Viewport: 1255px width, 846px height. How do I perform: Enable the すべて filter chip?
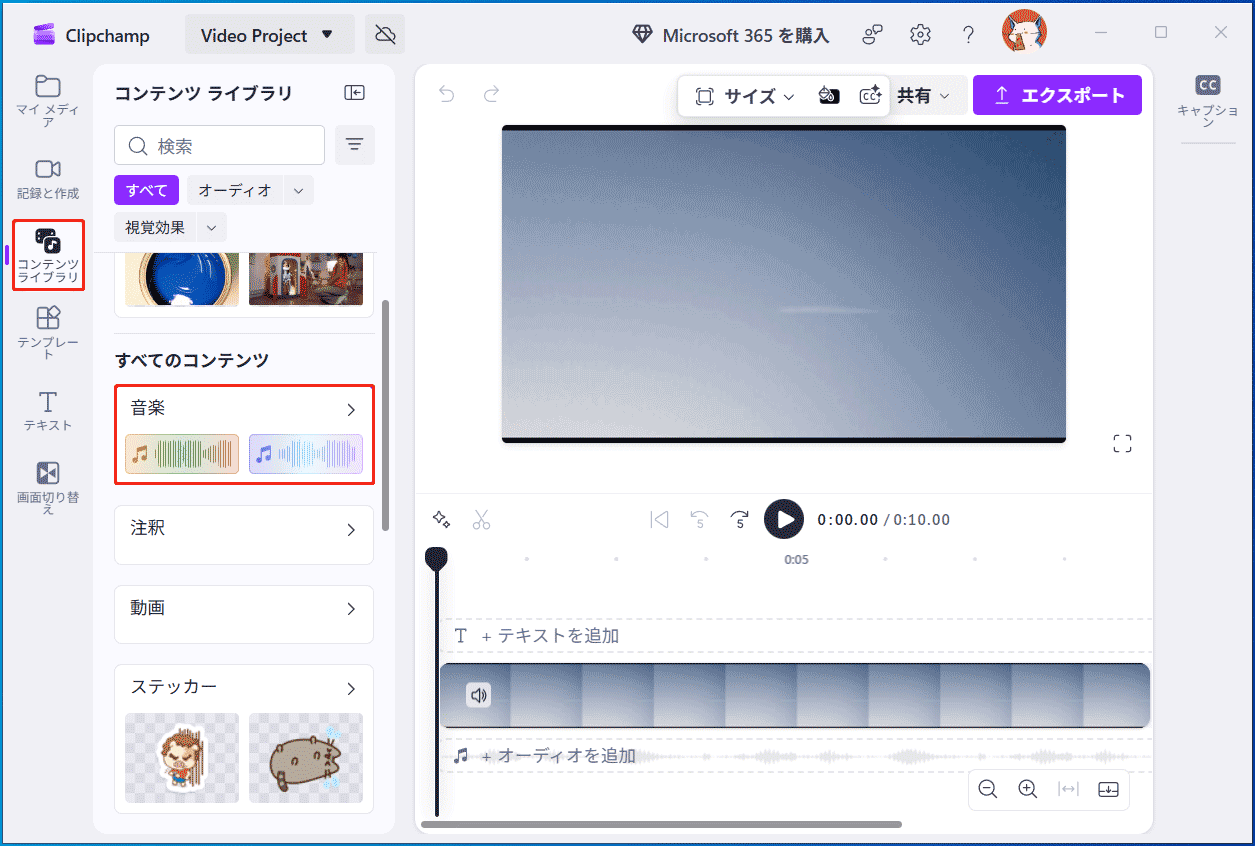pos(146,189)
